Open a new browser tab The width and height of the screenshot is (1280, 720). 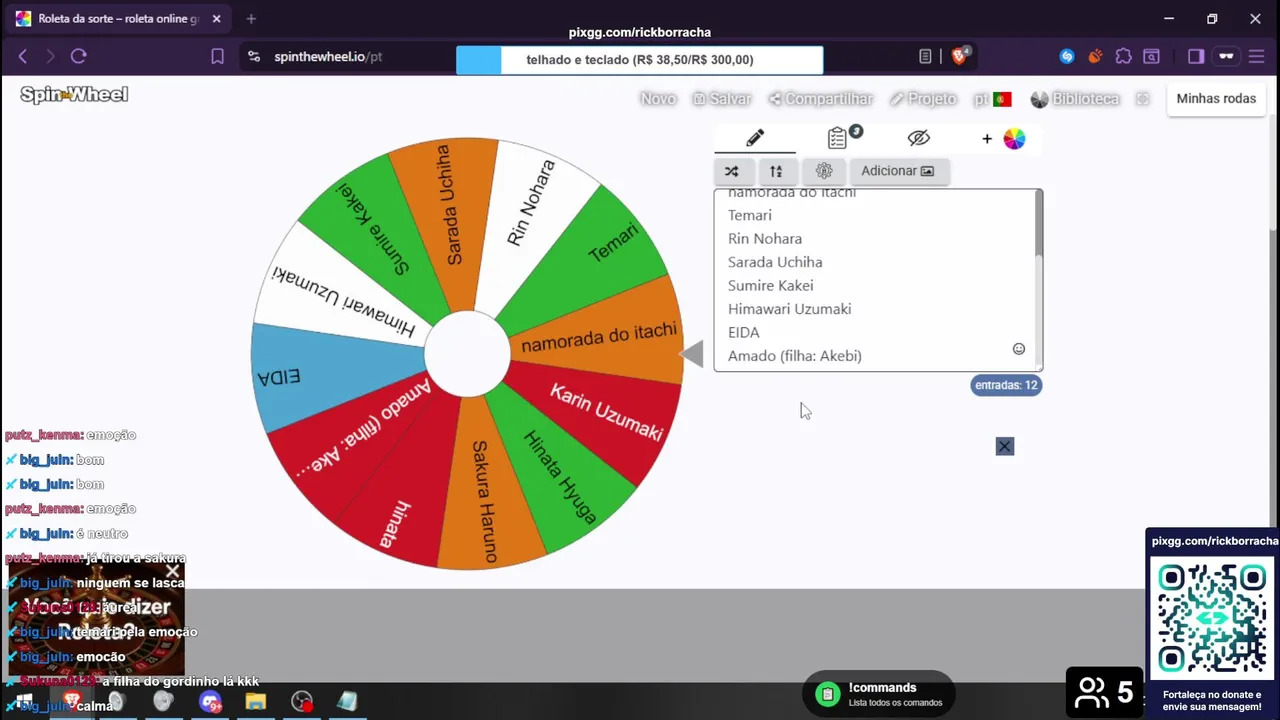(x=251, y=18)
